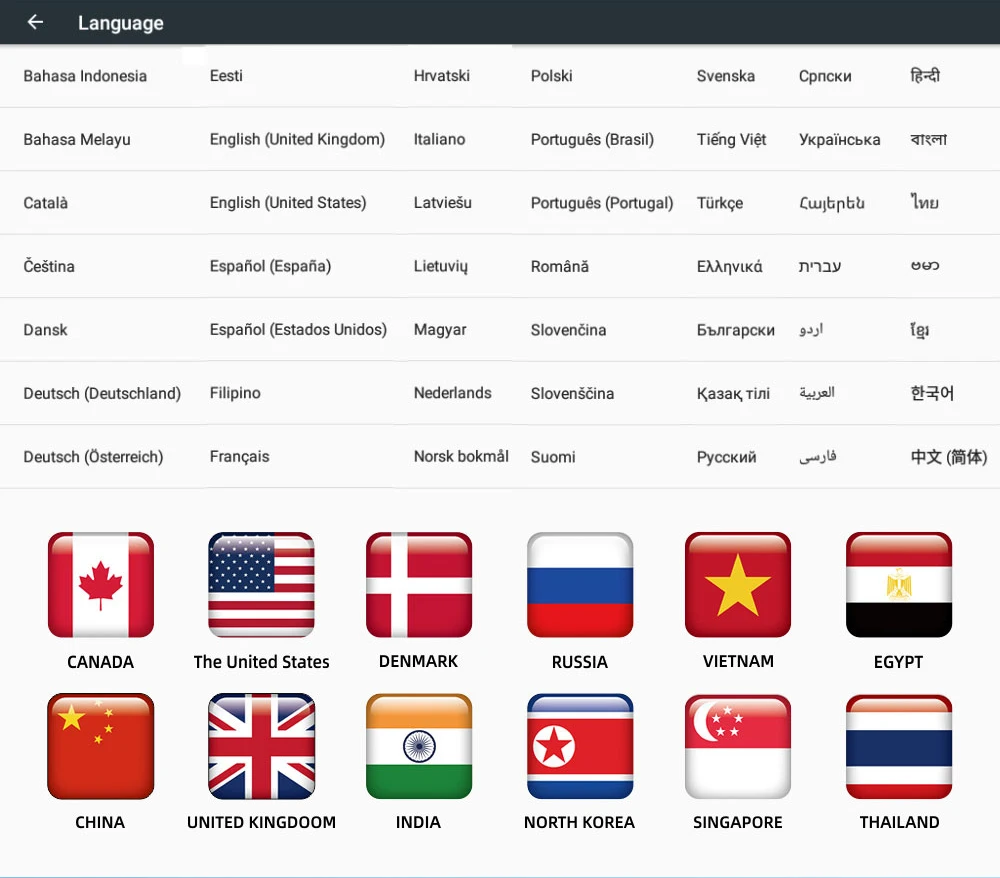Choose Hrvatski language
Screen dimensions: 1000x878
coord(441,76)
